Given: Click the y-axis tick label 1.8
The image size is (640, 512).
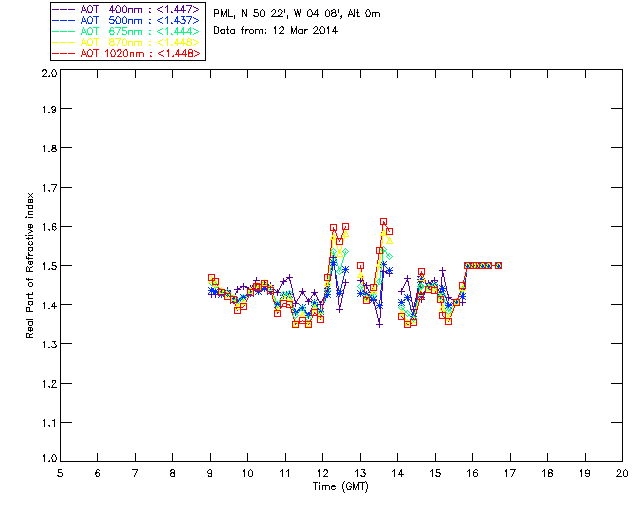Looking at the screenshot, I should [x=49, y=148].
